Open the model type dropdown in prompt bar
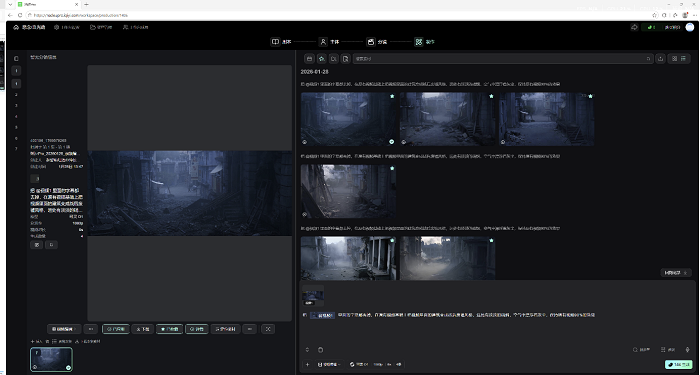Viewport: 700px width, 375px height. click(329, 364)
